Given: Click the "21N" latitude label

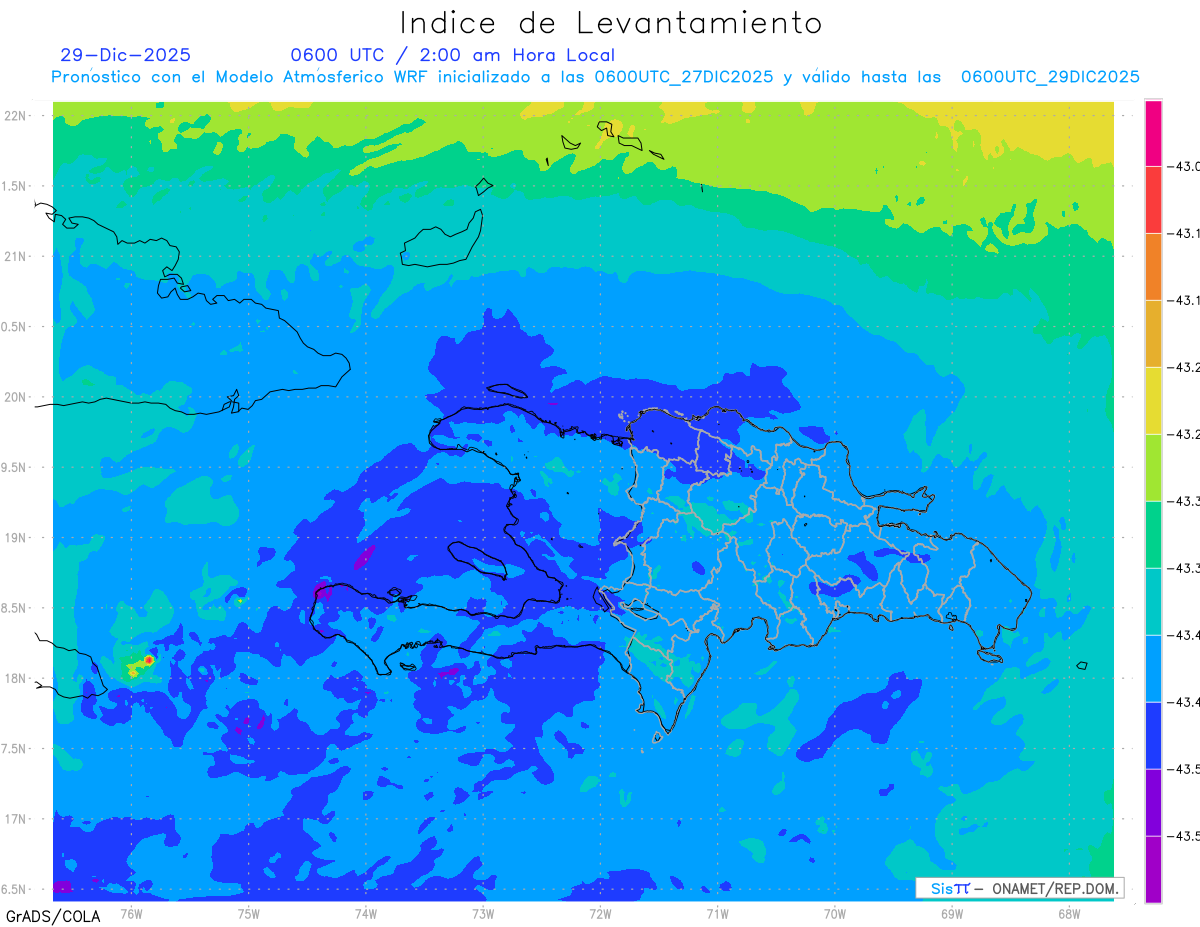Looking at the screenshot, I should click(x=16, y=256).
